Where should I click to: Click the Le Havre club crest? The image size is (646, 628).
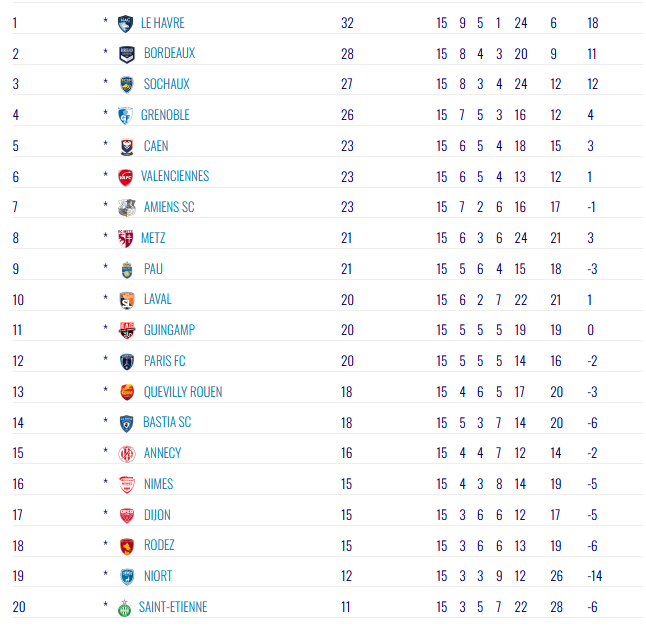tap(126, 23)
